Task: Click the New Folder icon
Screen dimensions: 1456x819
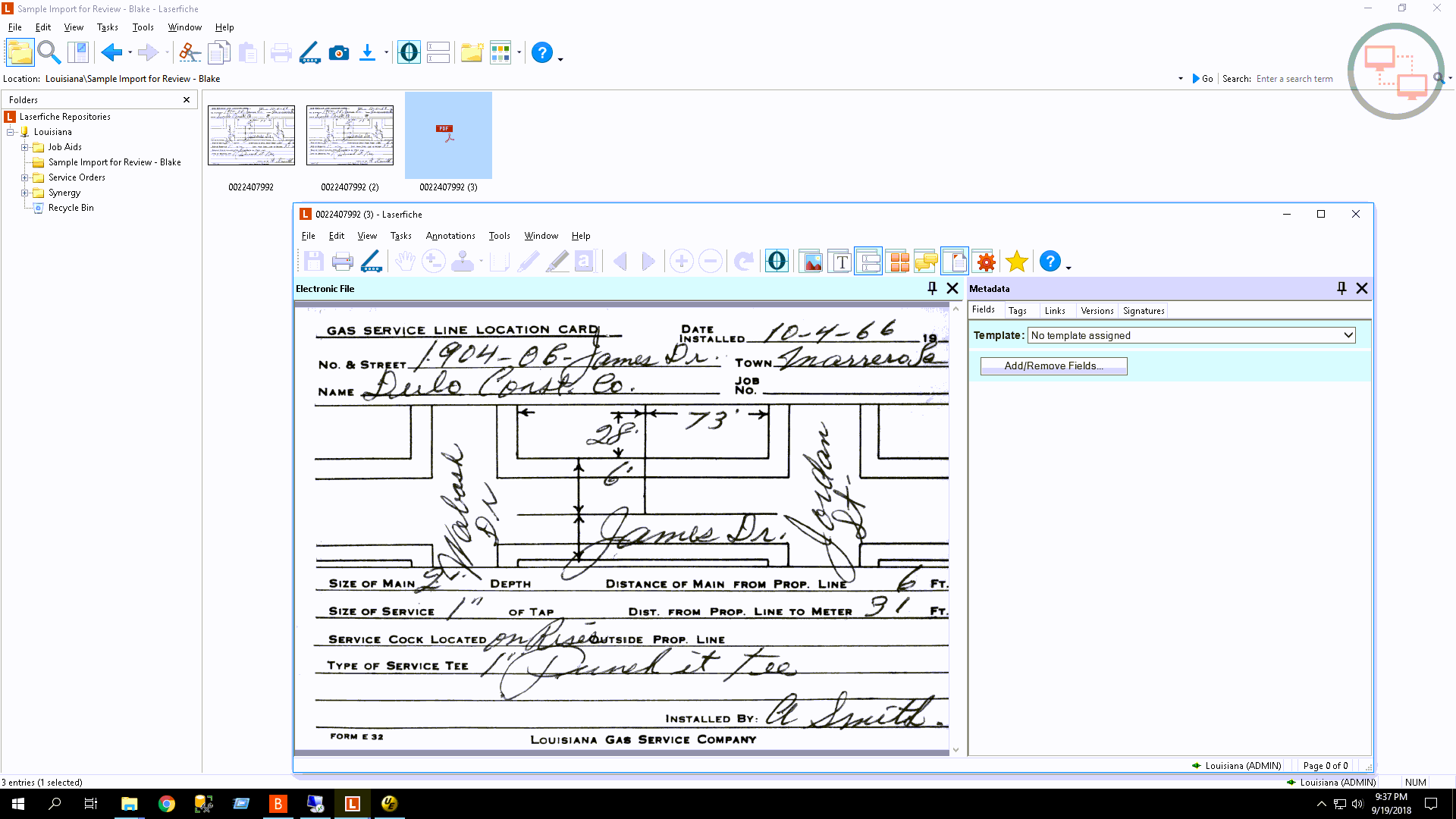Action: pos(472,52)
